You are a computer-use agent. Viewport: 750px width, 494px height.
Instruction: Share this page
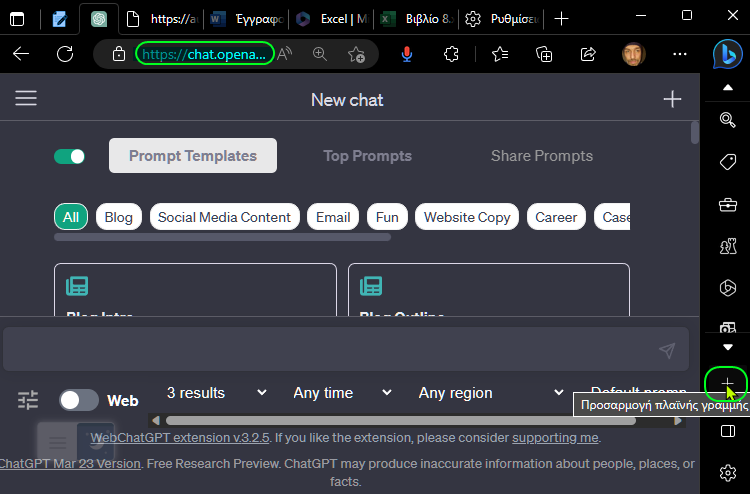click(588, 54)
